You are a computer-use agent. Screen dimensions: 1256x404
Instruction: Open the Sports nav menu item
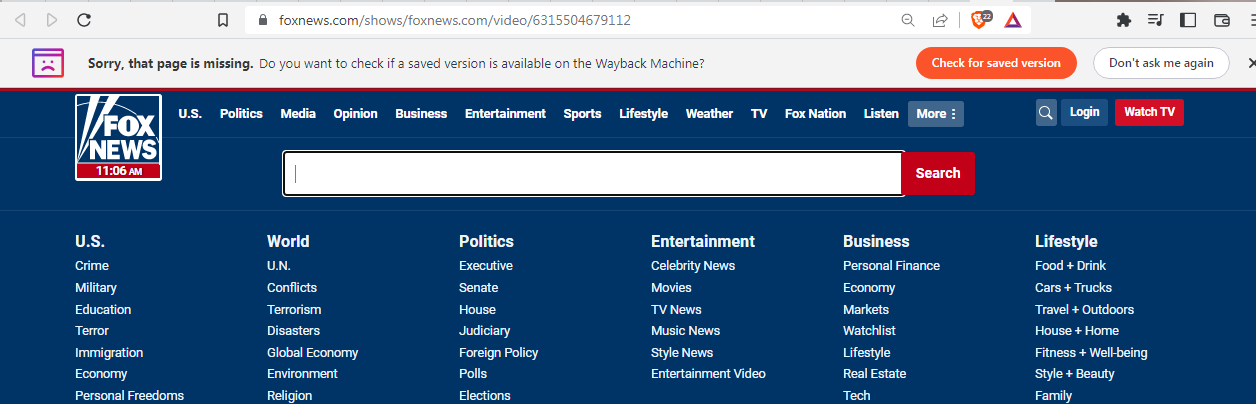pos(582,113)
